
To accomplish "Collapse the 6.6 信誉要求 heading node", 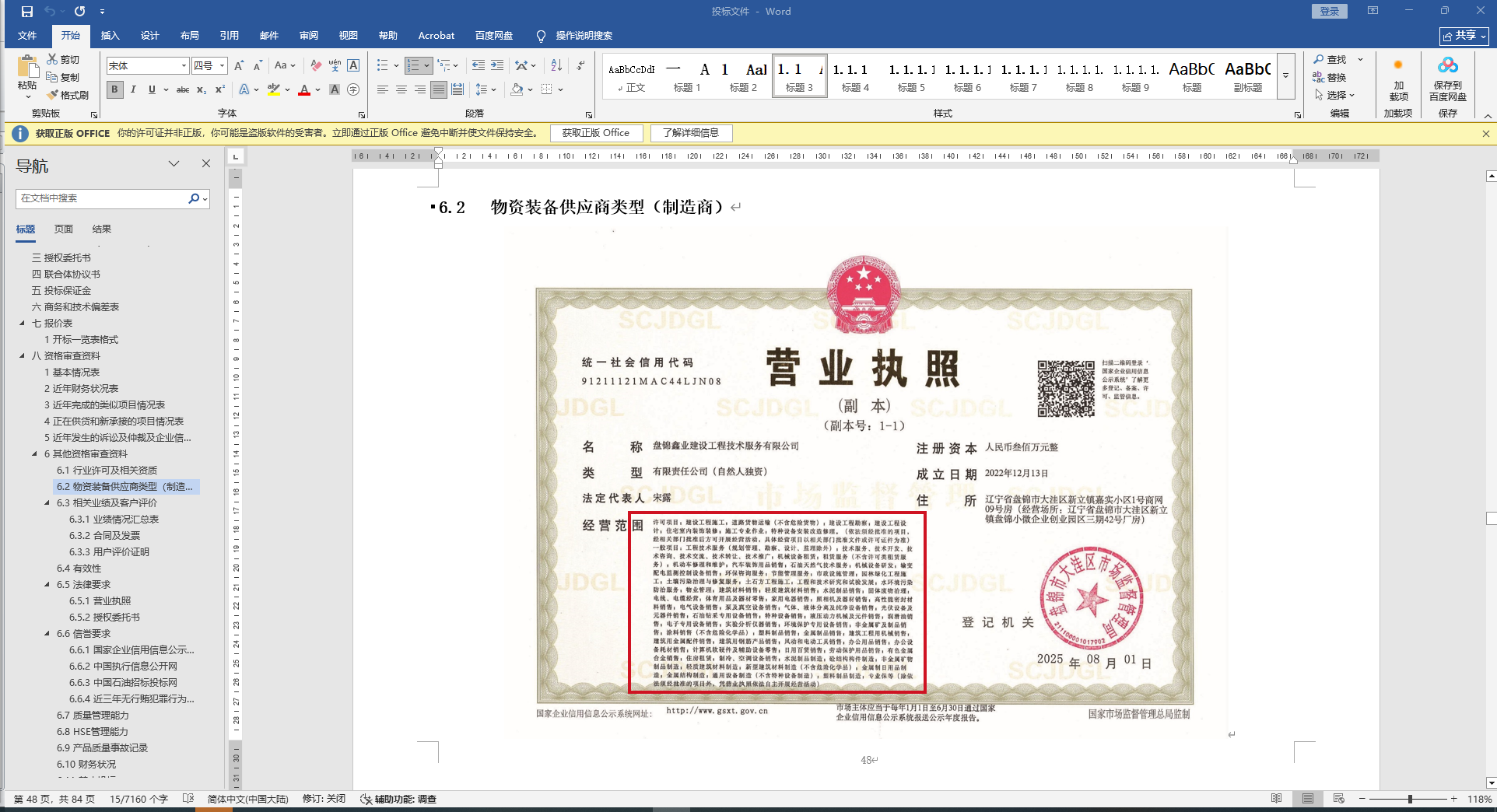I will [47, 634].
